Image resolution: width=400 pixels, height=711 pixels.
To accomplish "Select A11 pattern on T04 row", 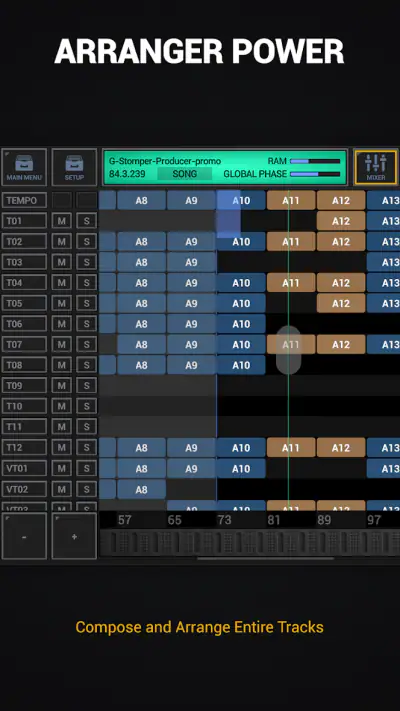I will point(291,283).
